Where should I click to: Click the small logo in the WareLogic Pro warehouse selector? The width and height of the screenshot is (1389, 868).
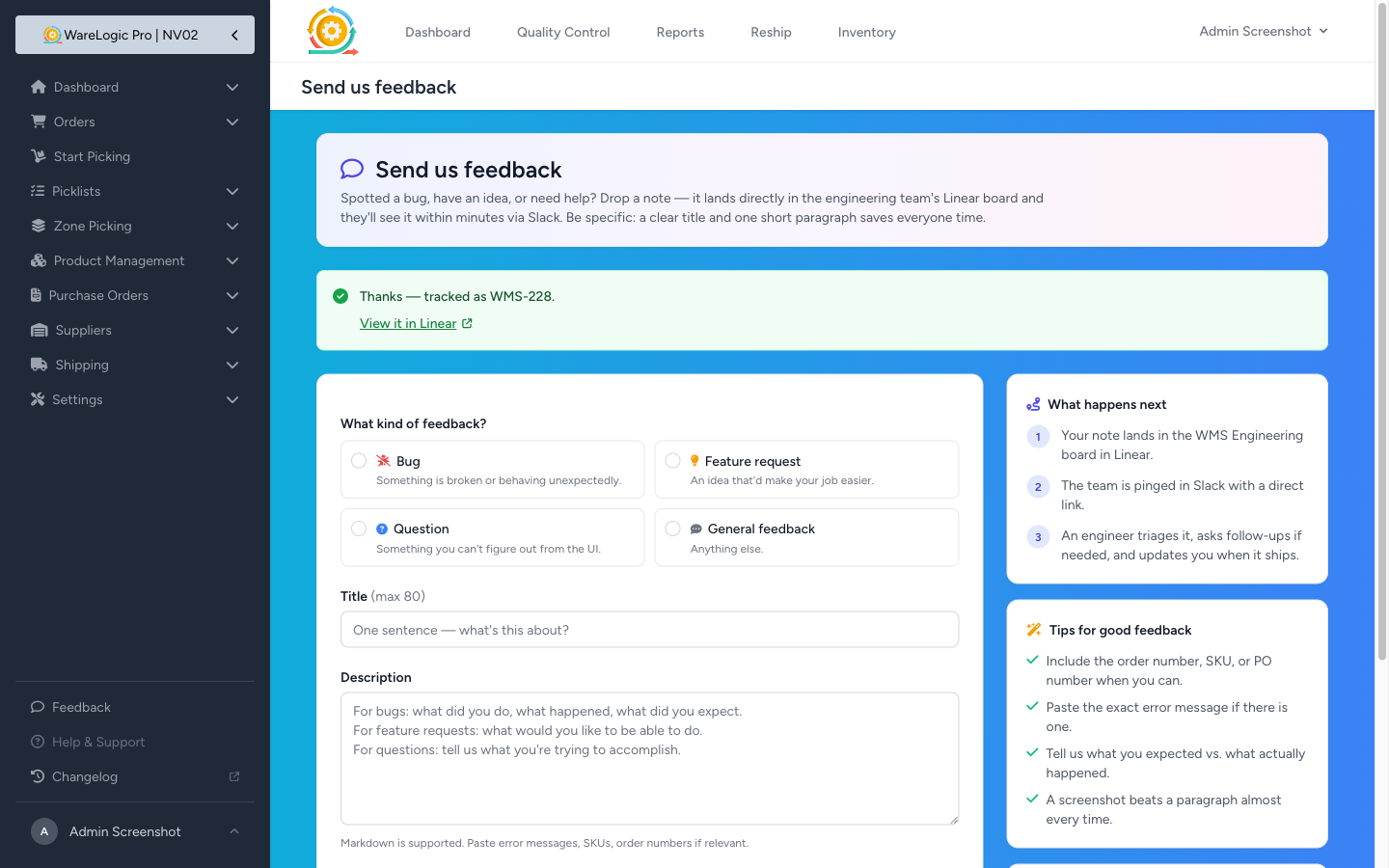pos(52,35)
